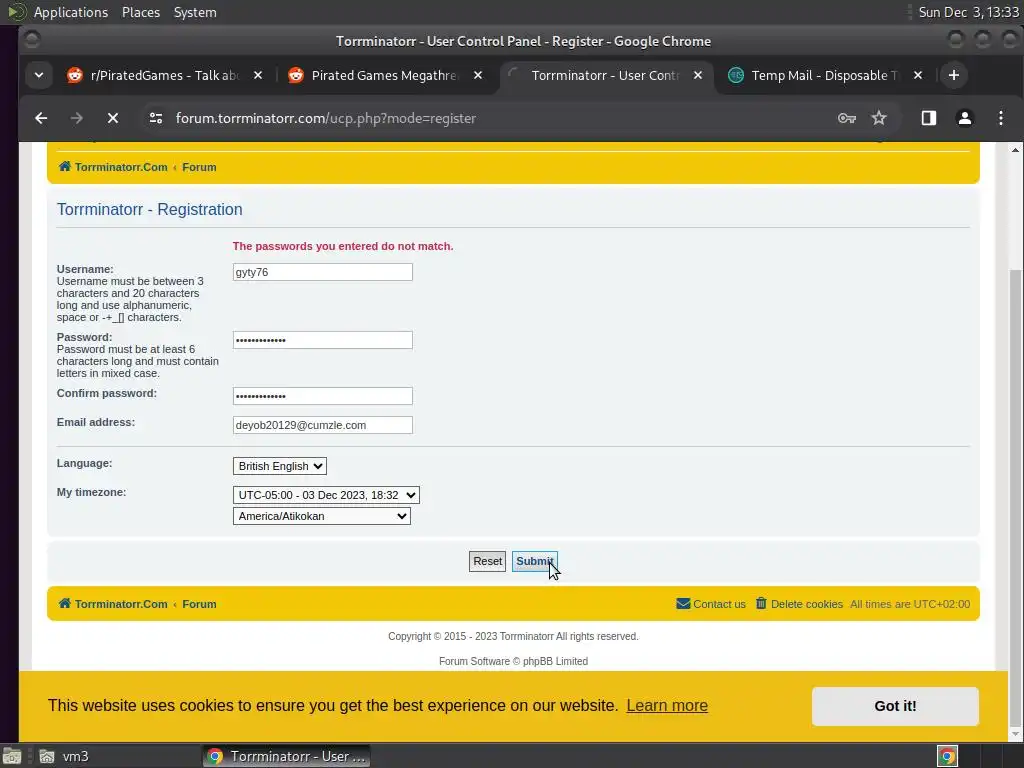Click the Delete cookies link
The width and height of the screenshot is (1024, 768).
pos(807,604)
